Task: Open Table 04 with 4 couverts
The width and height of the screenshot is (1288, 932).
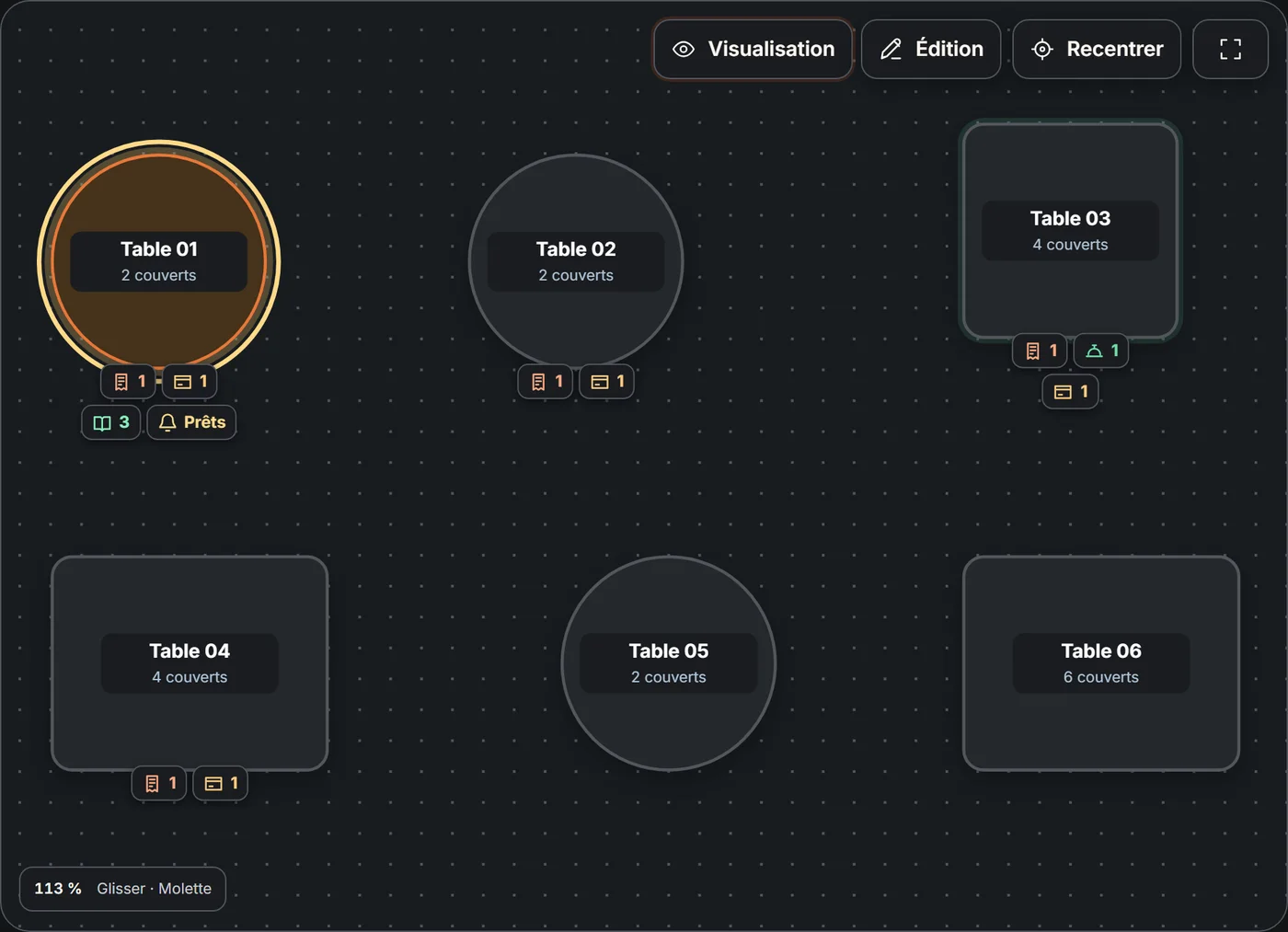Action: coord(190,663)
